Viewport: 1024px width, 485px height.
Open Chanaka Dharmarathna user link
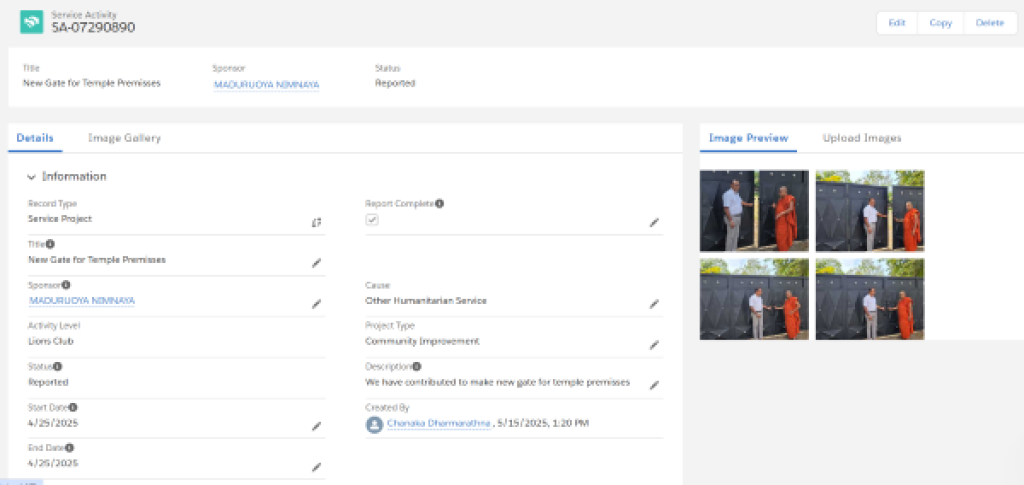(x=439, y=424)
